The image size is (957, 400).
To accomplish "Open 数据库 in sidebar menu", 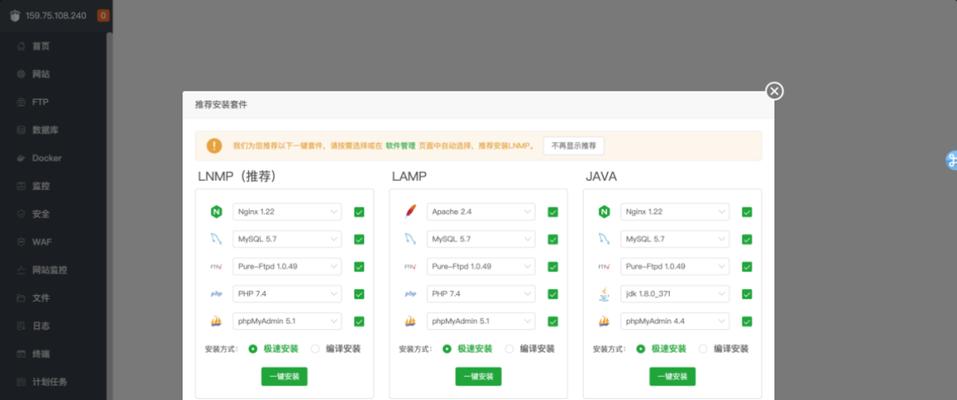I will [x=45, y=130].
